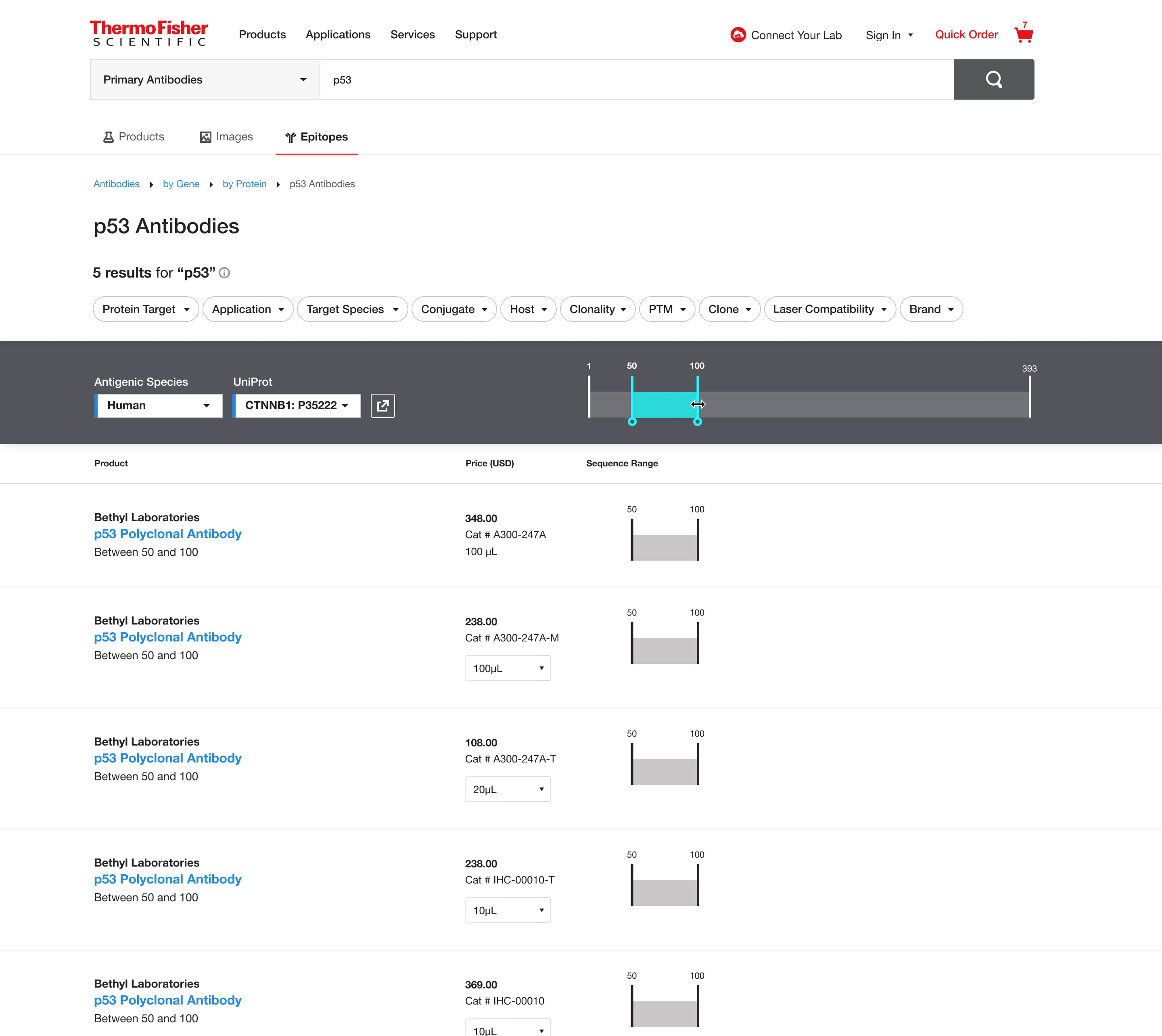Open the Conjugate filter
Image resolution: width=1162 pixels, height=1036 pixels.
454,309
